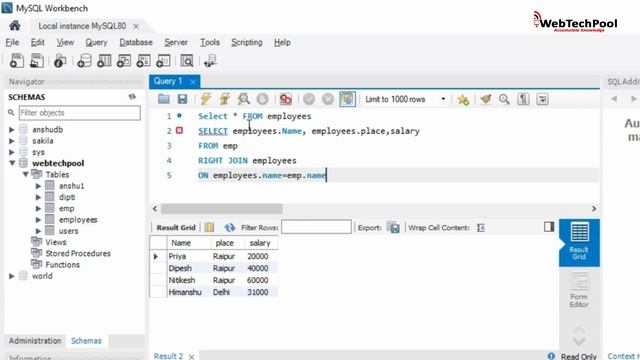Stop the running query icon
This screenshot has width=640, height=360.
[x=262, y=99]
